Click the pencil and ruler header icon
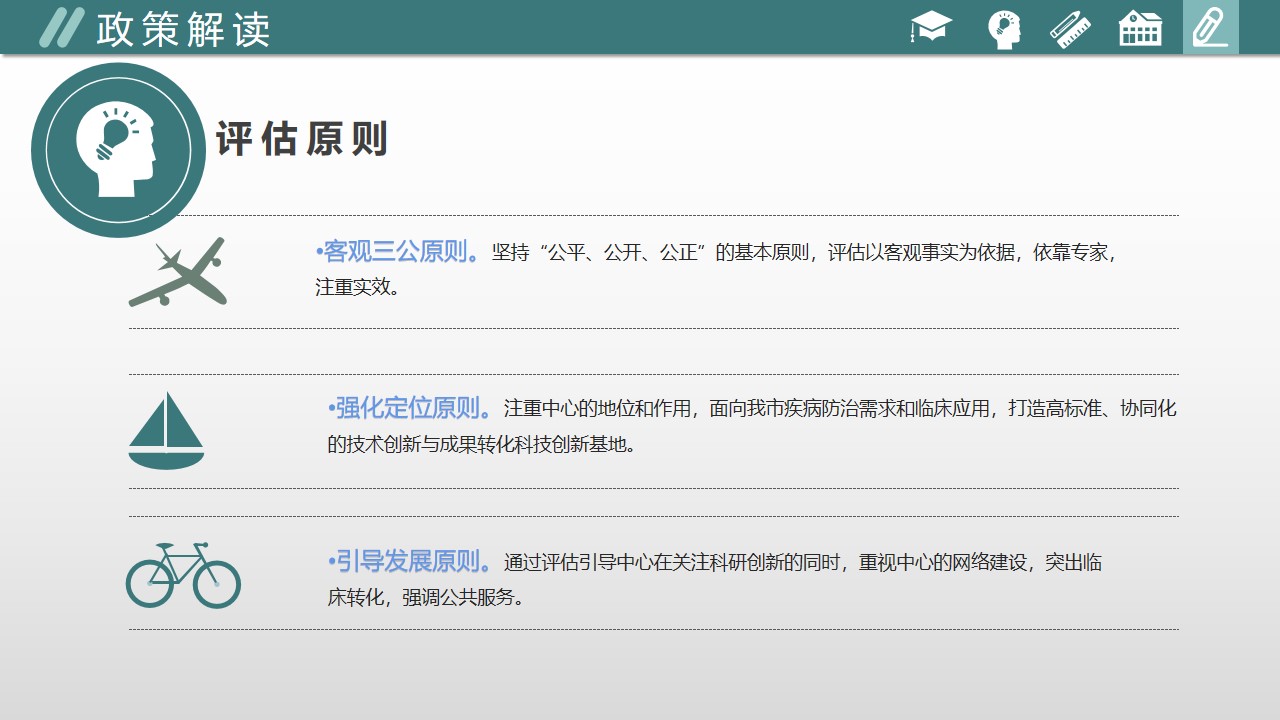 point(1070,28)
